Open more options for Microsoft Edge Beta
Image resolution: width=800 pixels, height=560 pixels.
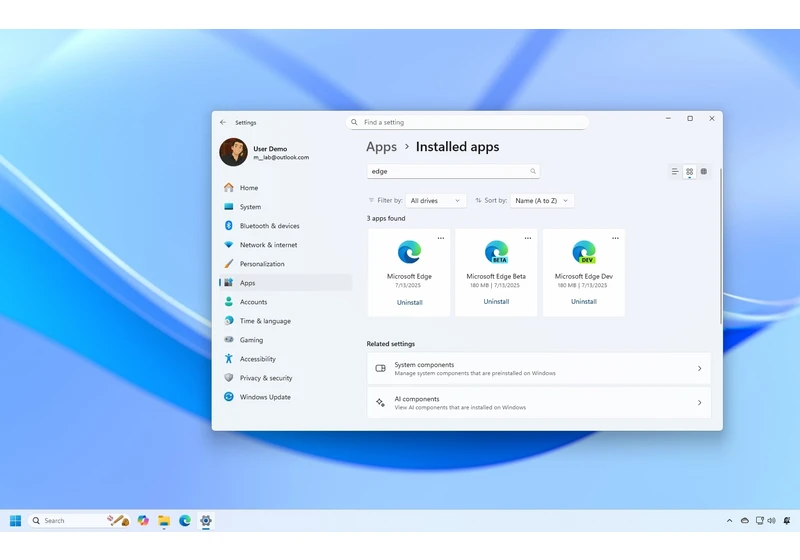point(528,238)
